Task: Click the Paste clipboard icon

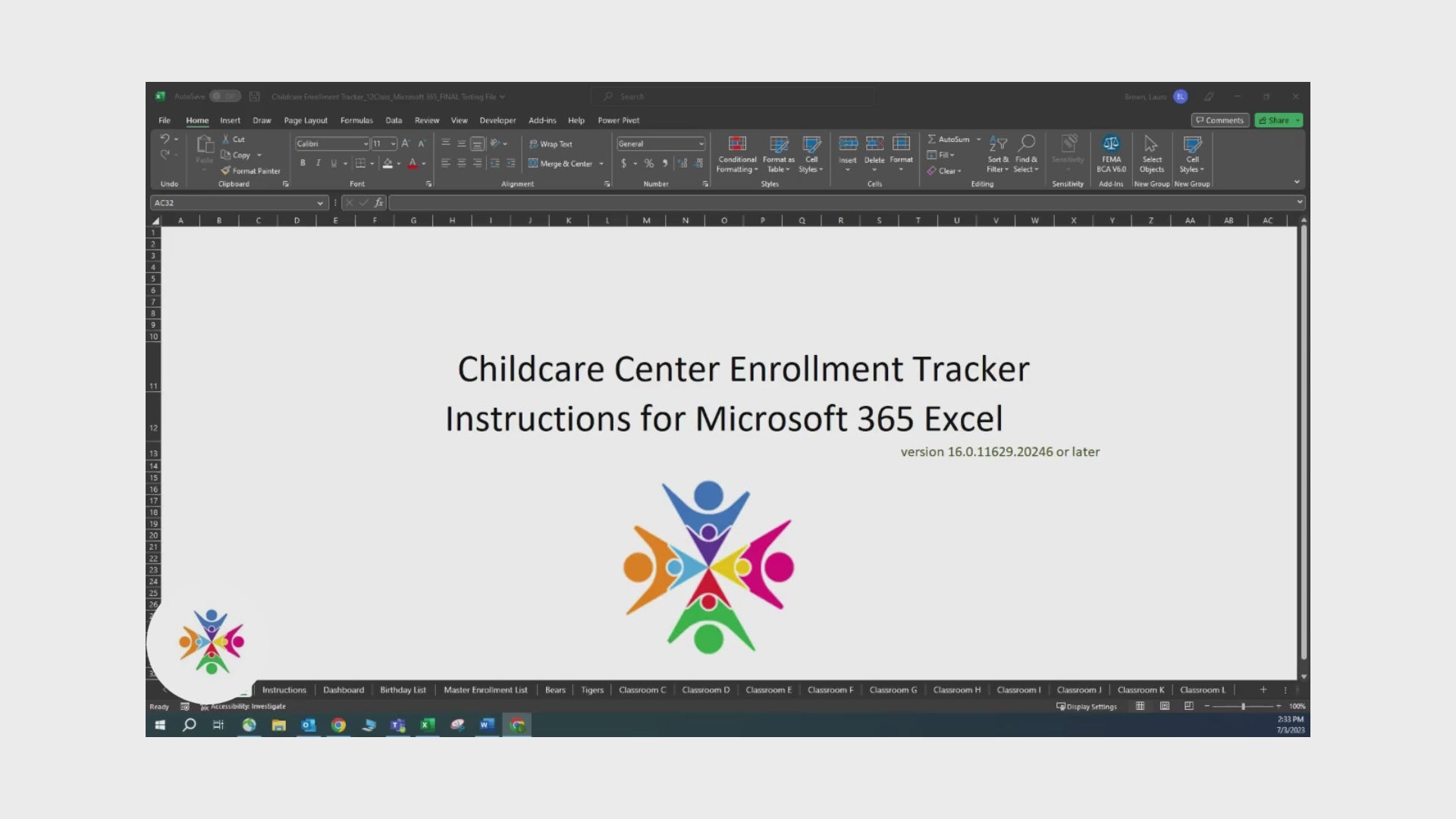Action: 205,144
